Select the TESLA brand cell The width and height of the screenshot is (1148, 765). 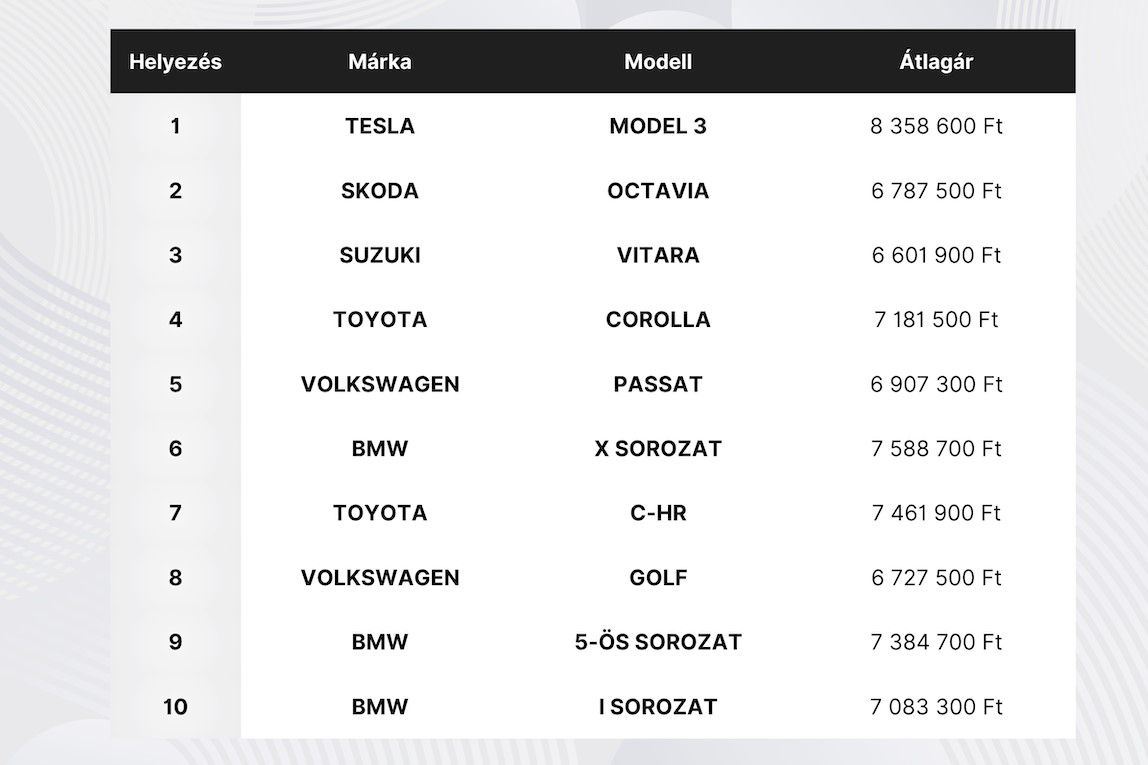(380, 126)
